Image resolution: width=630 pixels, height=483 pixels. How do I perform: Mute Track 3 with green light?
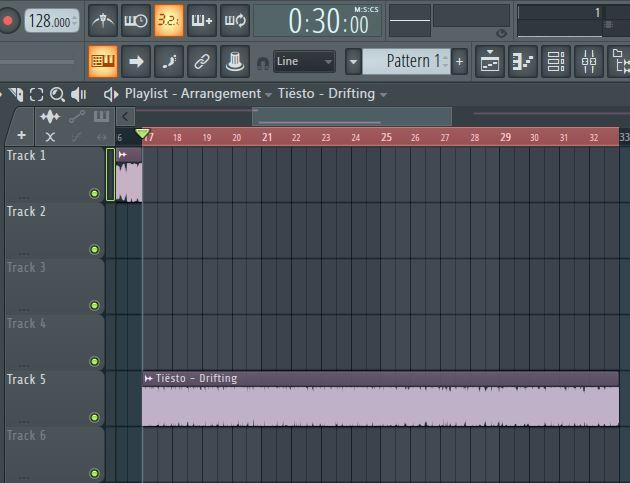(94, 305)
